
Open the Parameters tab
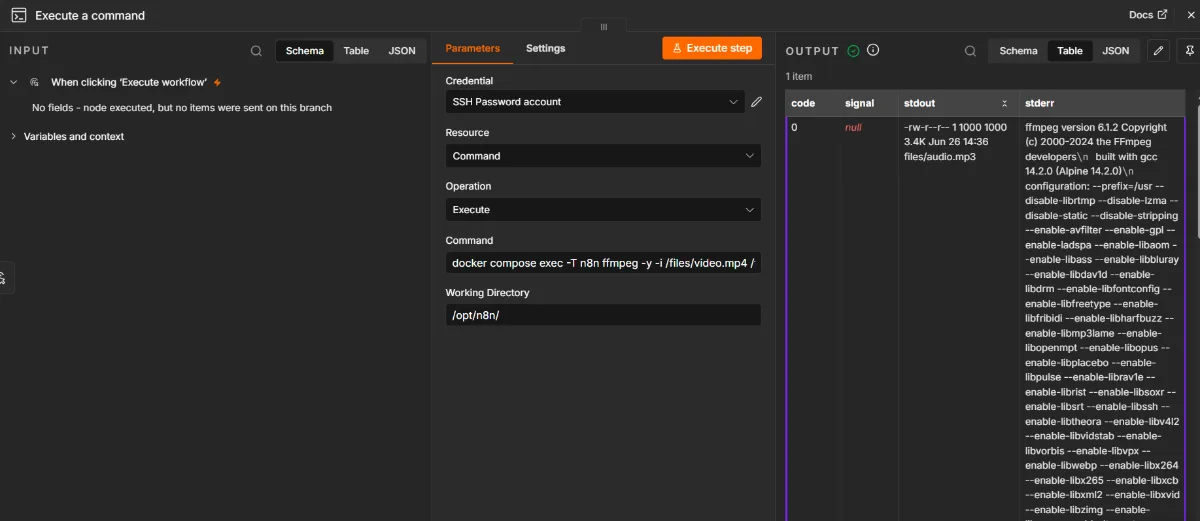point(472,48)
